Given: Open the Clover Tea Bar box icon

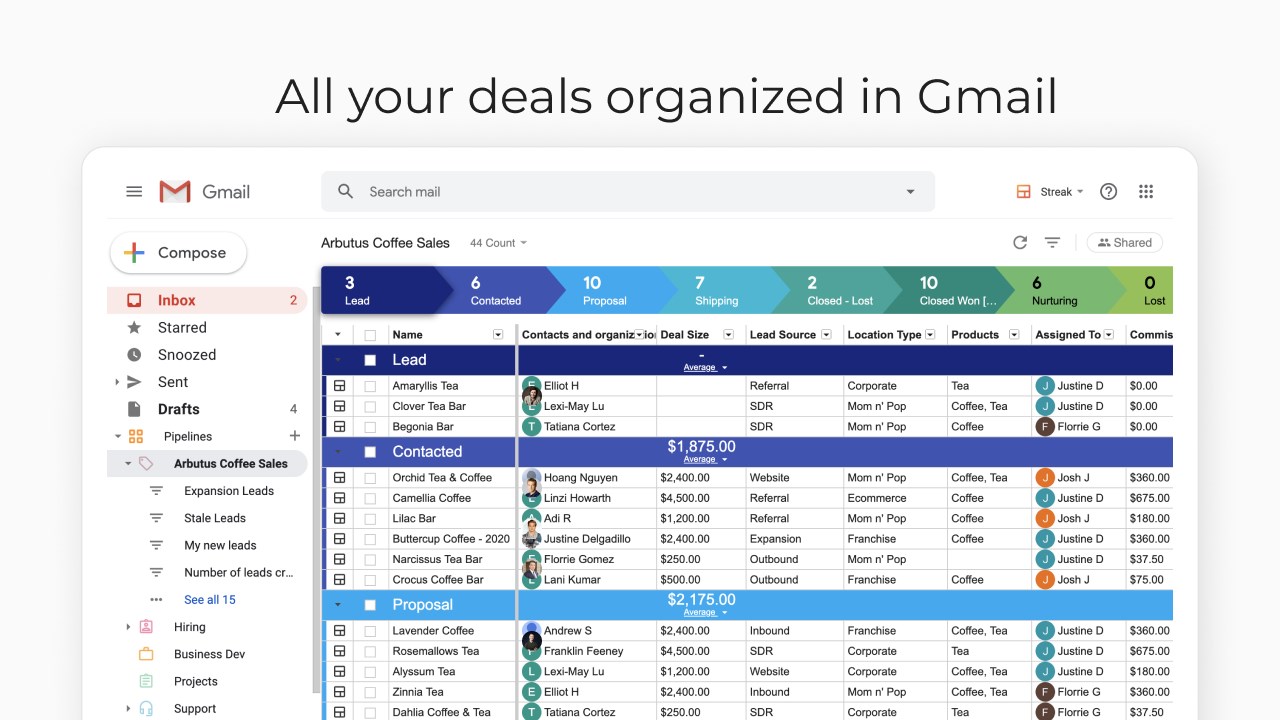Looking at the screenshot, I should 339,406.
